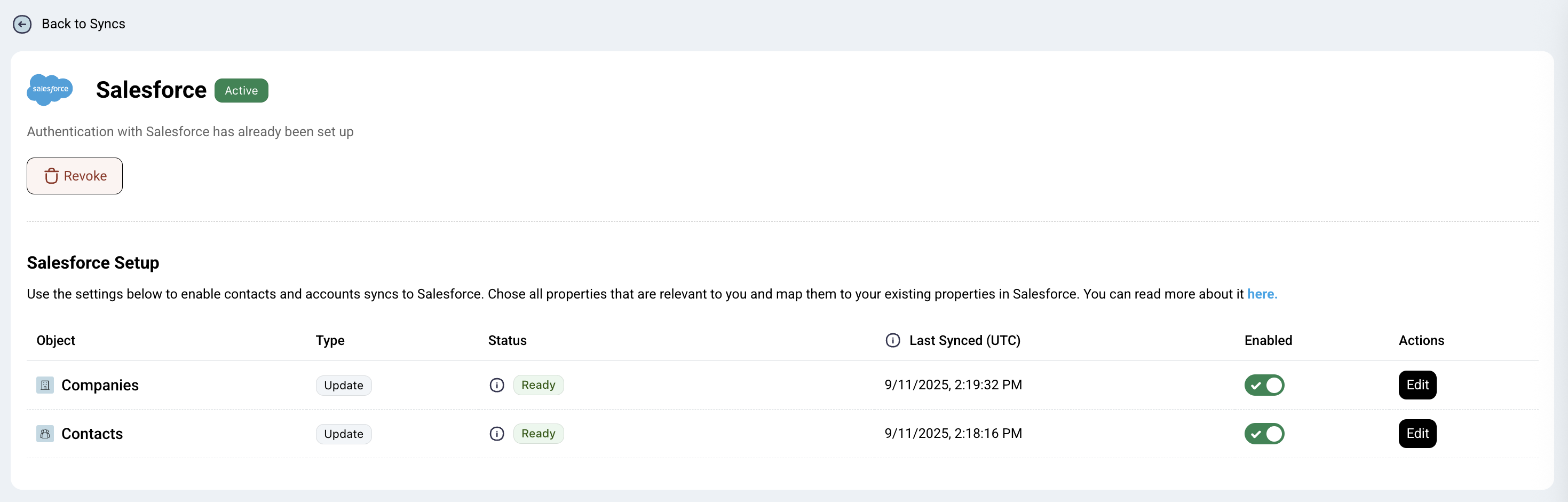Click info icon in Contacts status

click(x=497, y=434)
